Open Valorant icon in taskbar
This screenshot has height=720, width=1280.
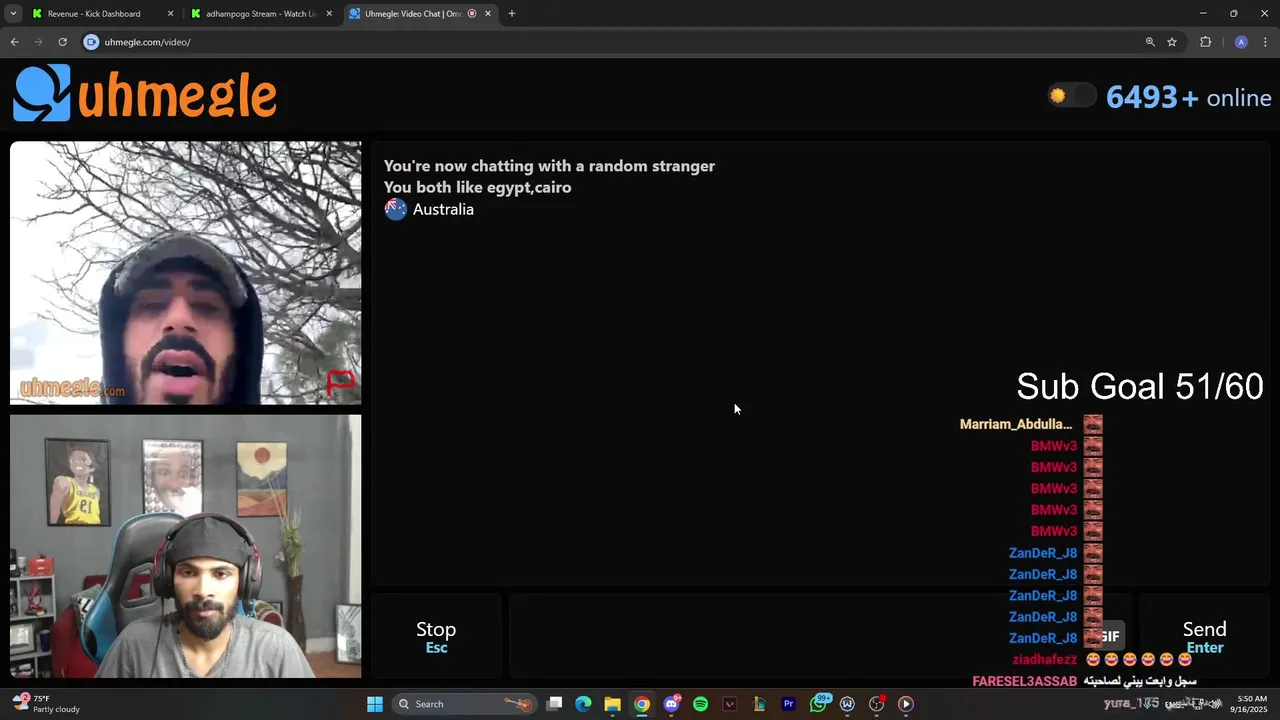point(730,704)
